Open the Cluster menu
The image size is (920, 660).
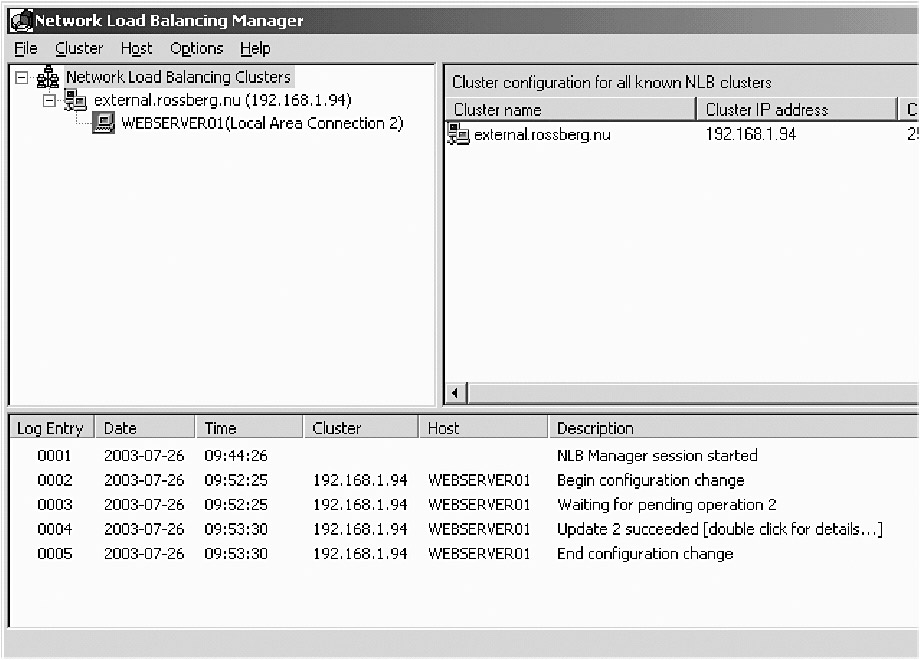click(79, 48)
